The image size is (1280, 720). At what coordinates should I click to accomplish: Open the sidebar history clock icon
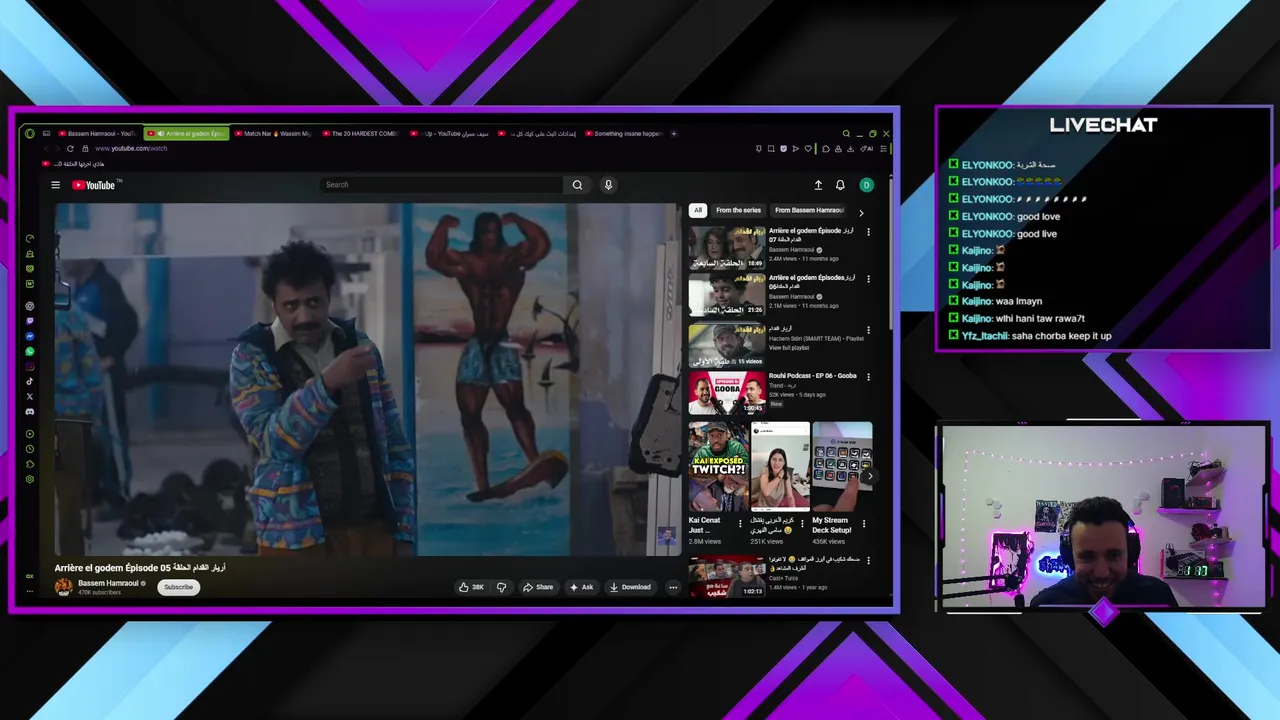30,449
